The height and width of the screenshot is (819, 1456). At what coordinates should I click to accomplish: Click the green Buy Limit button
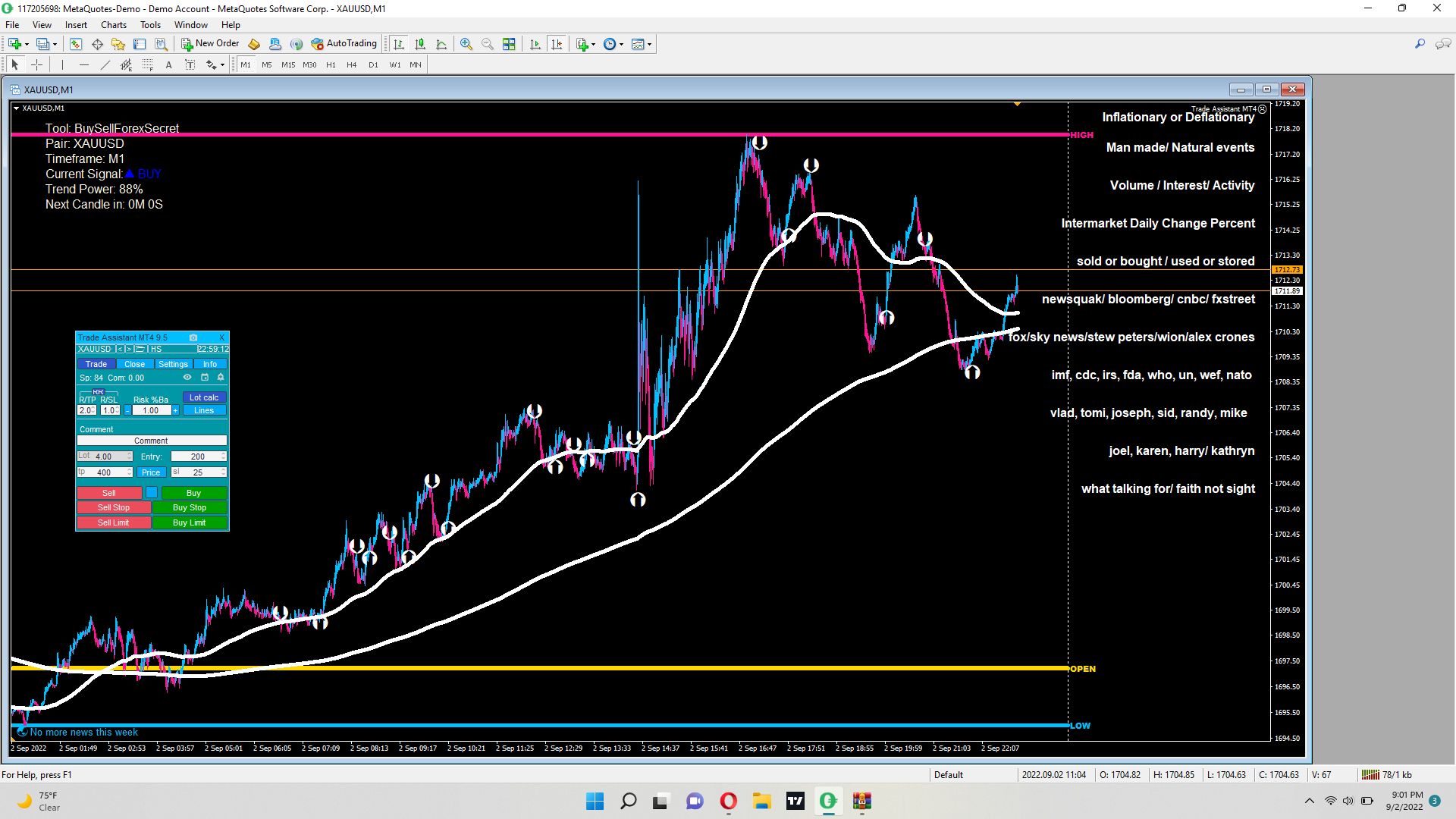click(190, 523)
